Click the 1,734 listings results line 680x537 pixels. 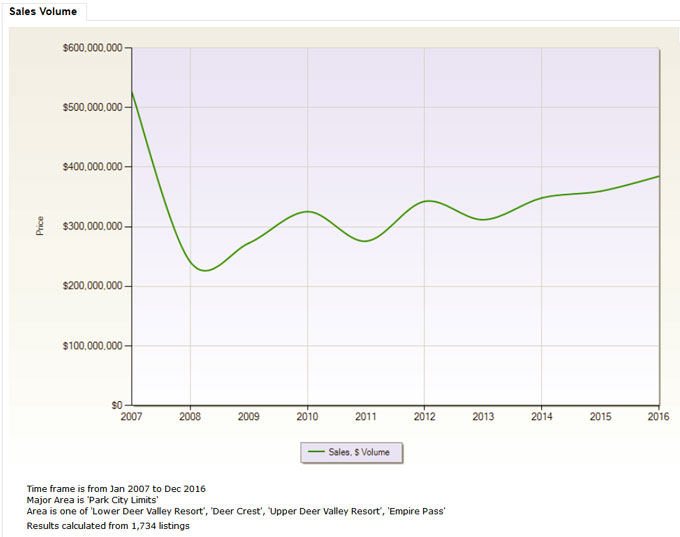[108, 526]
